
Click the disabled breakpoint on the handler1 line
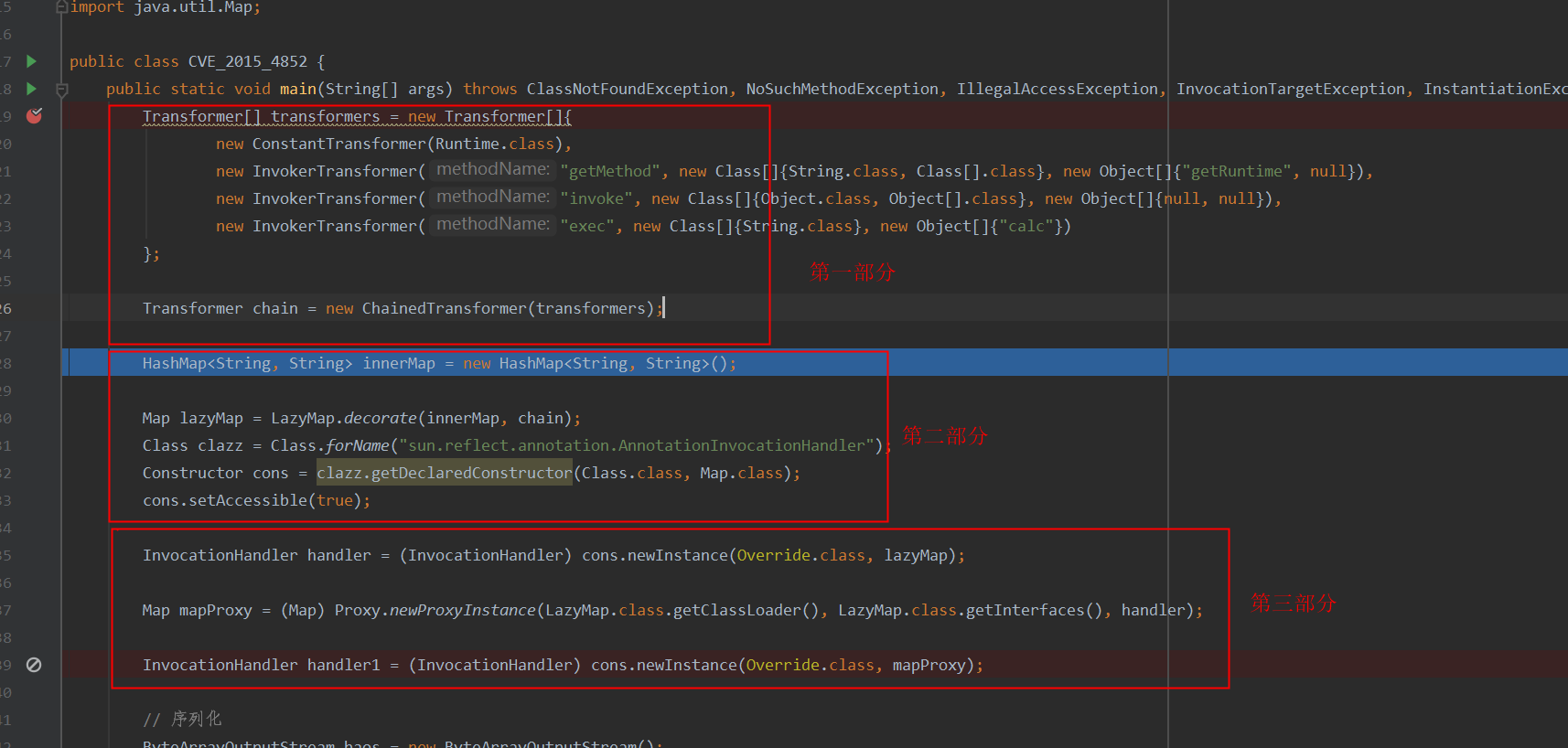coord(34,665)
